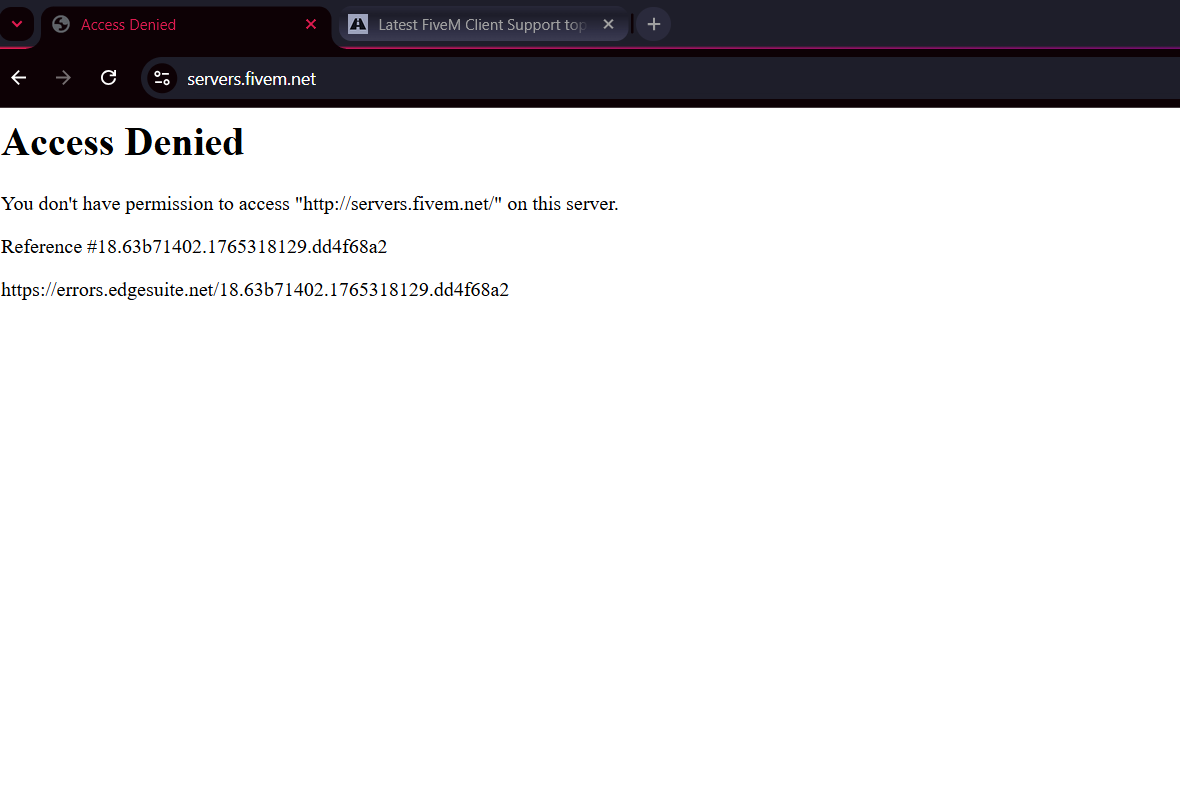Click the browser back arrow
This screenshot has height=794, width=1180.
(x=18, y=77)
